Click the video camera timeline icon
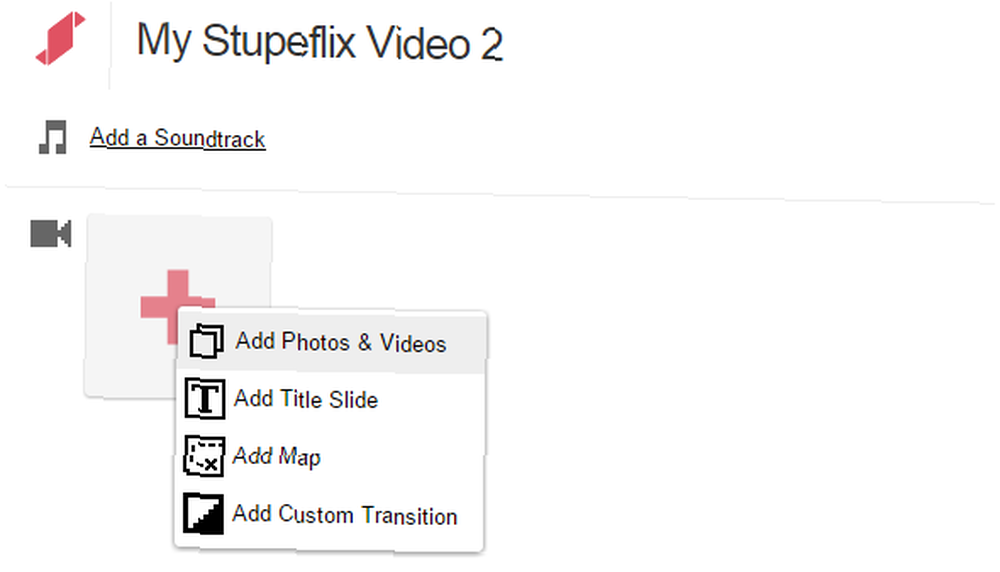Image resolution: width=1000 pixels, height=572 pixels. (x=51, y=233)
